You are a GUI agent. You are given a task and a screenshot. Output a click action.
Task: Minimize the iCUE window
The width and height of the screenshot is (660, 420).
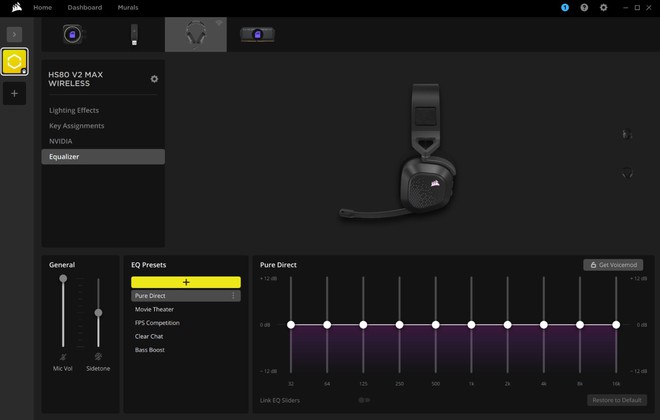[x=625, y=8]
